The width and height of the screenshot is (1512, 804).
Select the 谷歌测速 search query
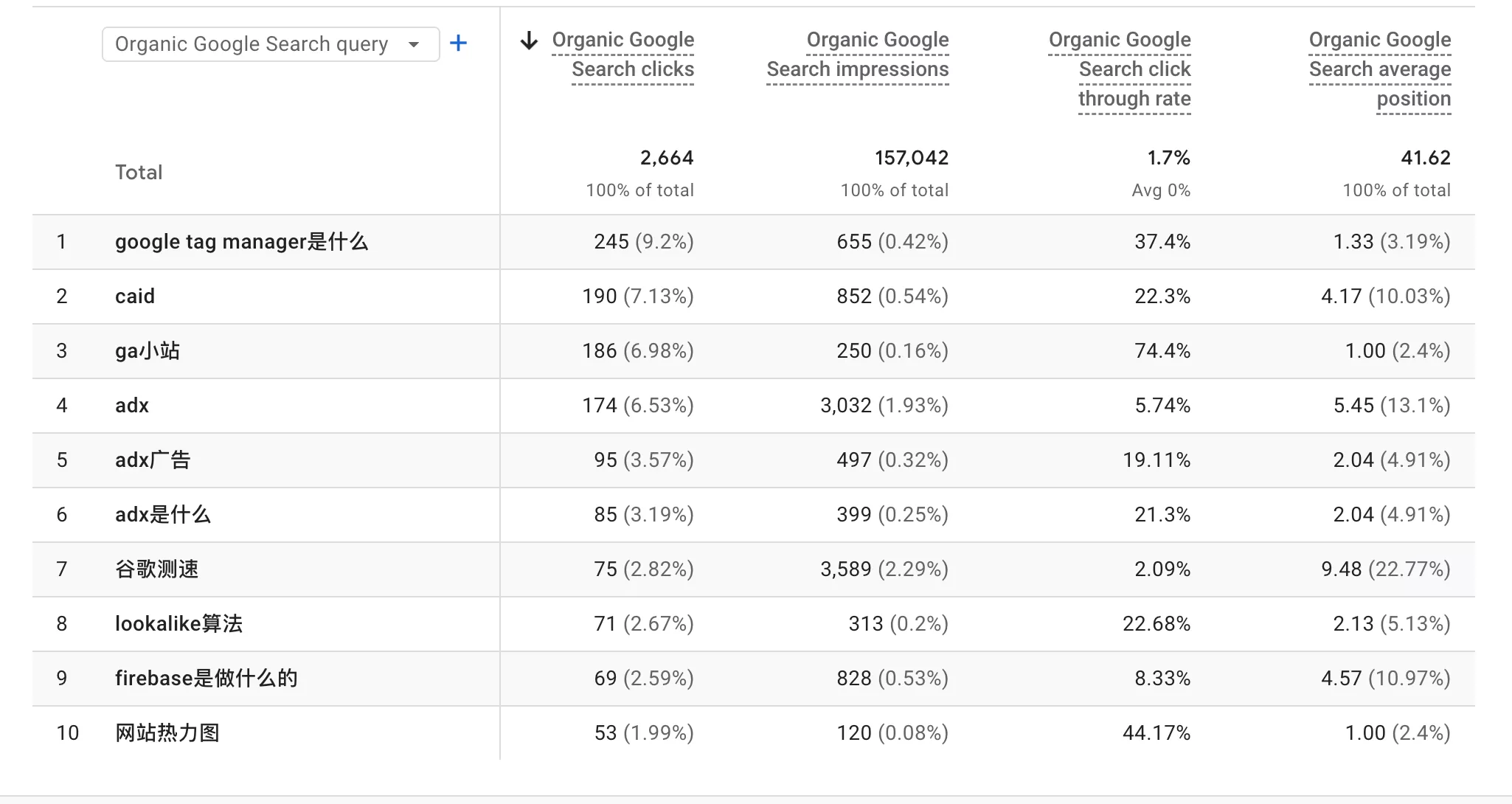156,569
